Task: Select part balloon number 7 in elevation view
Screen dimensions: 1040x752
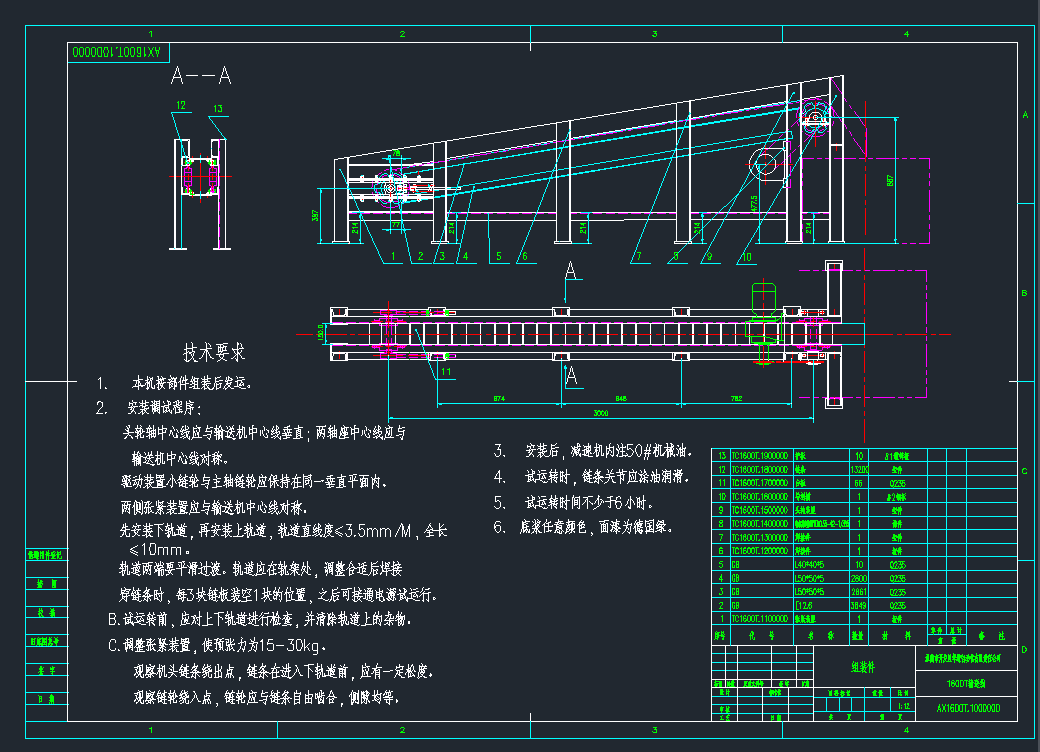Action: 636,256
